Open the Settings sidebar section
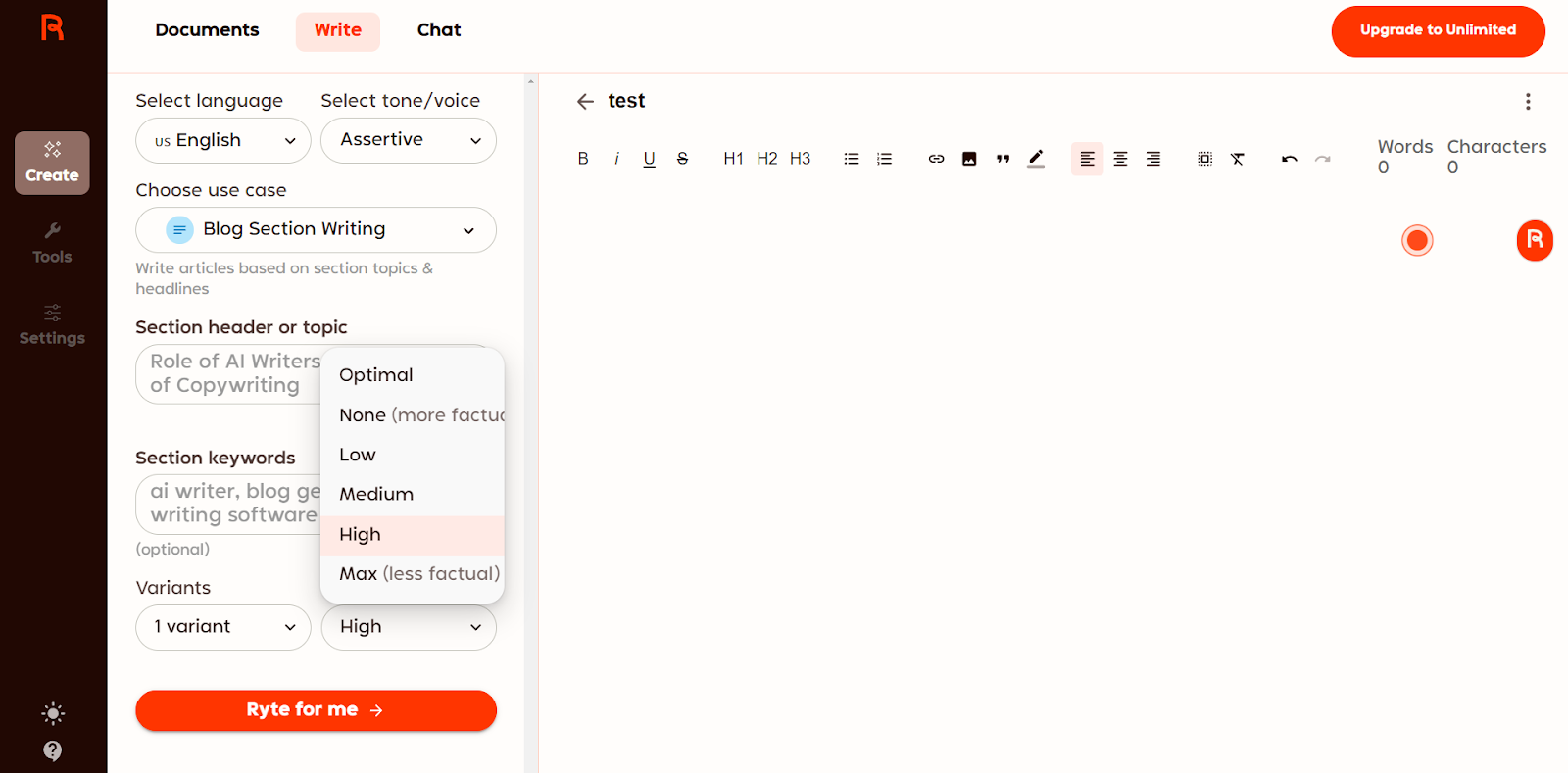 (52, 324)
